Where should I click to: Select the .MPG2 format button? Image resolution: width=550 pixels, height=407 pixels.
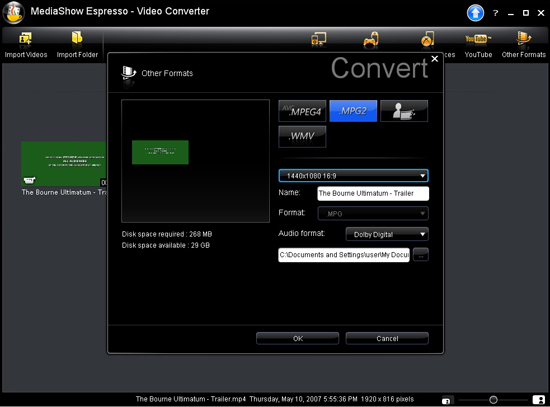coord(353,111)
